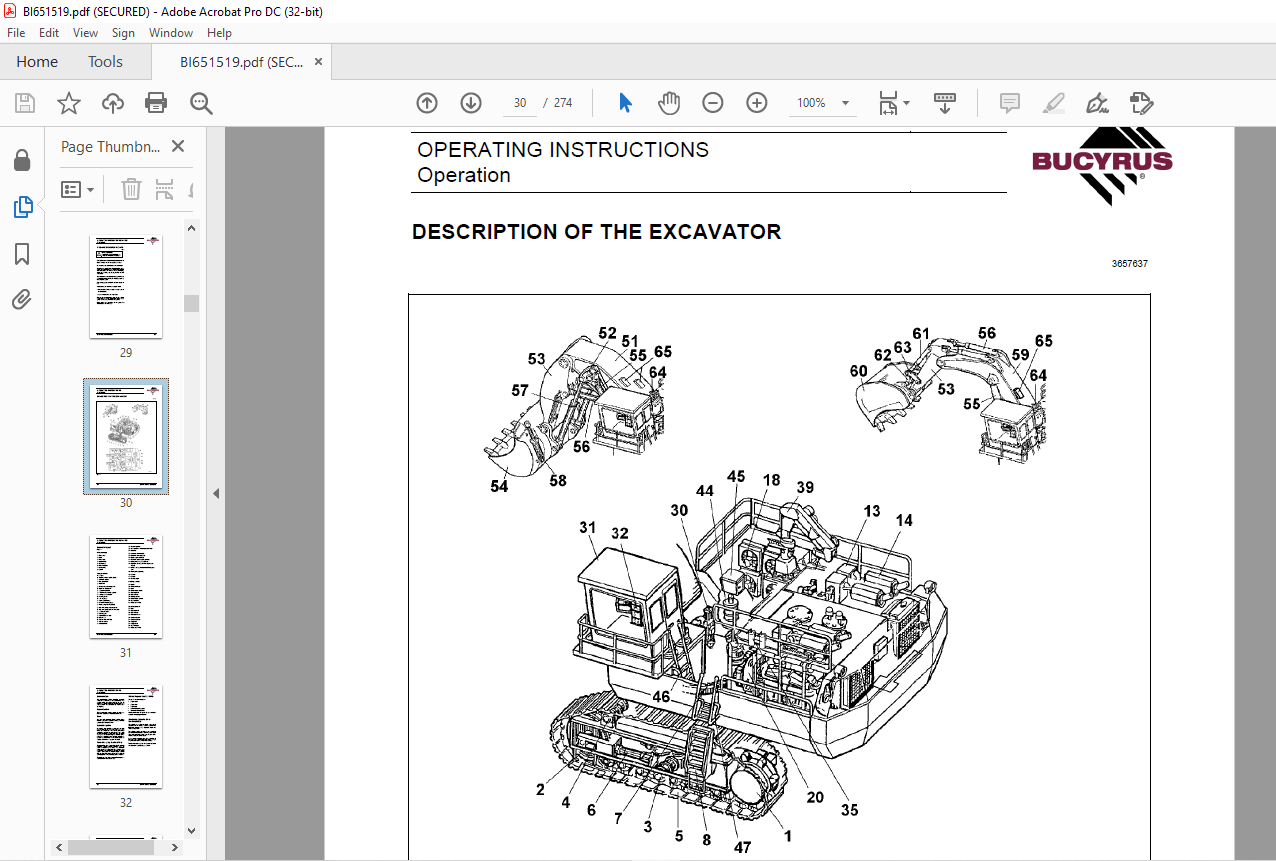
Task: Click thumbnails scroll down arrow
Action: point(191,830)
